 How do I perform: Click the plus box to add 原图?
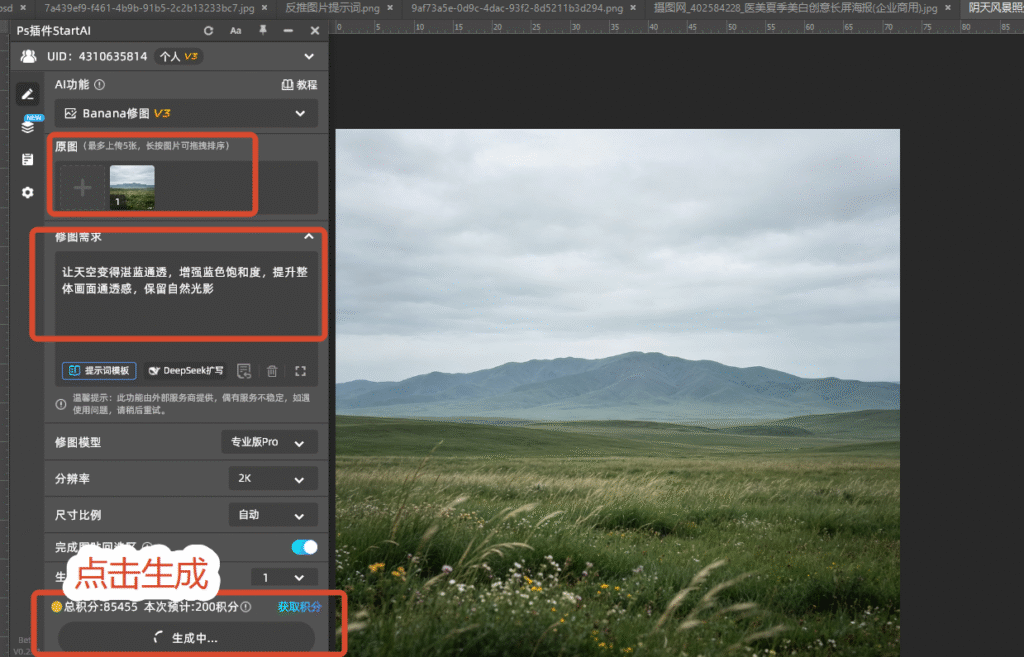tap(82, 188)
